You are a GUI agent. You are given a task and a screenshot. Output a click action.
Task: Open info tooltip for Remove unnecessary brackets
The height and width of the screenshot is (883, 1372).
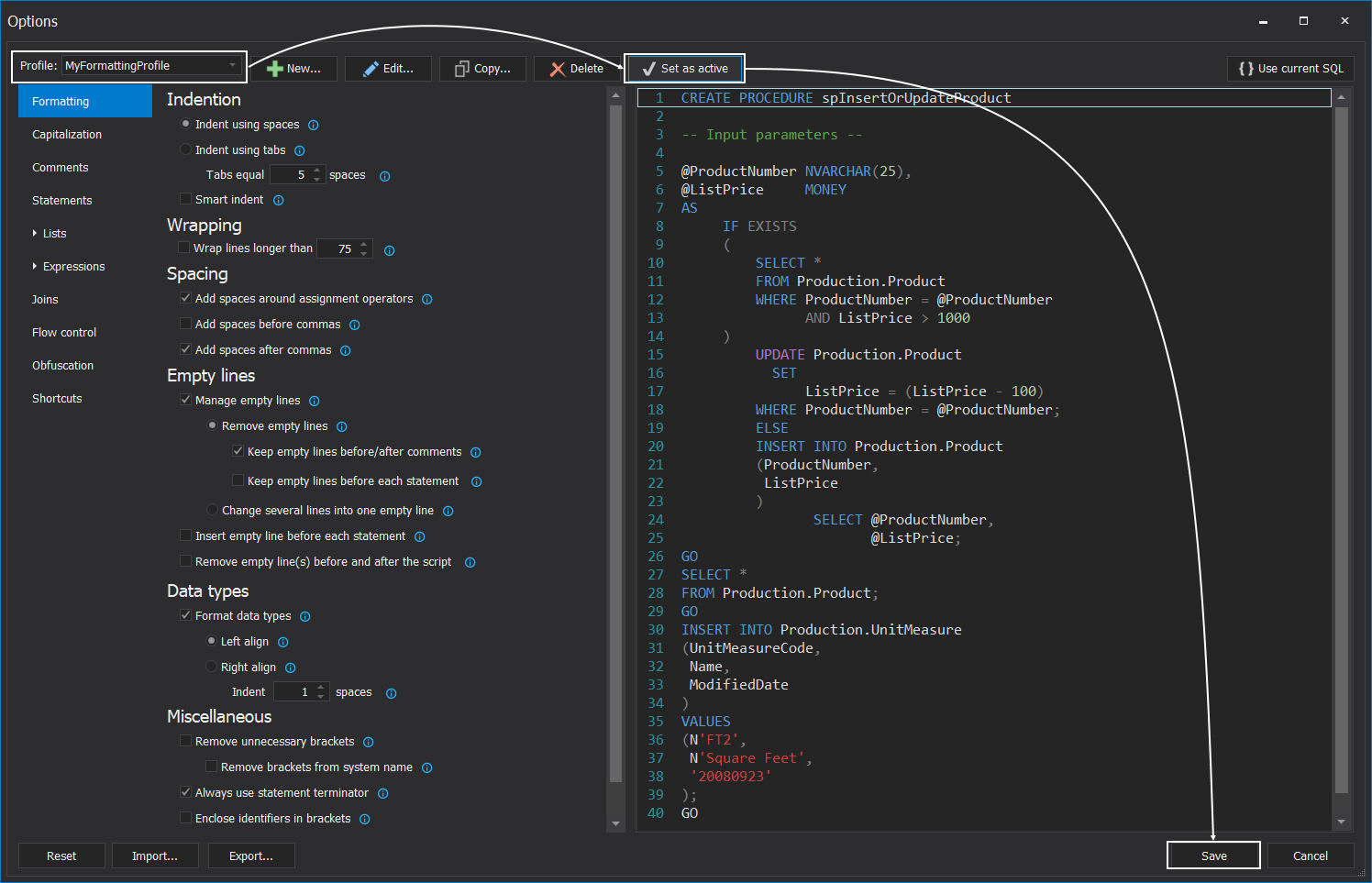[368, 742]
